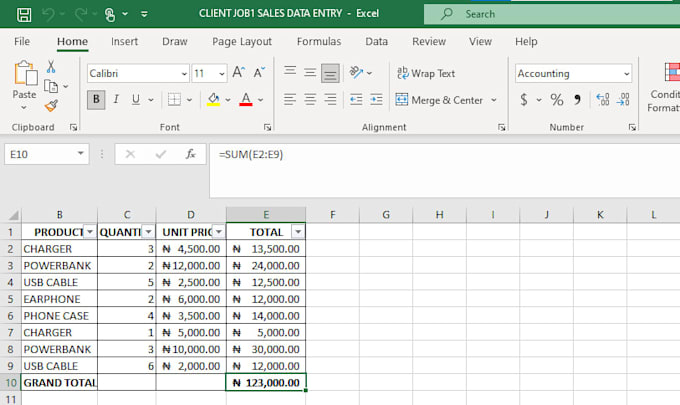Click Merge & Center
Image resolution: width=680 pixels, height=405 pixels.
439,100
